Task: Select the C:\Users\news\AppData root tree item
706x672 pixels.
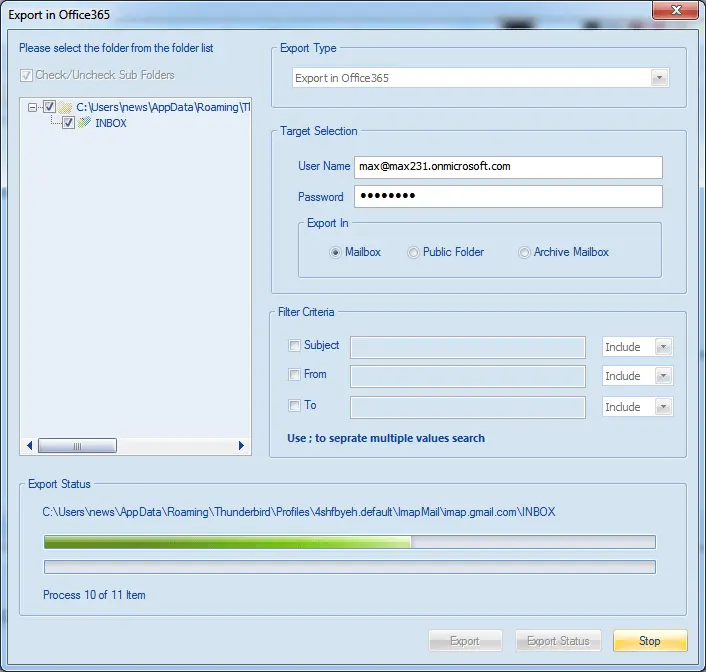Action: [163, 107]
